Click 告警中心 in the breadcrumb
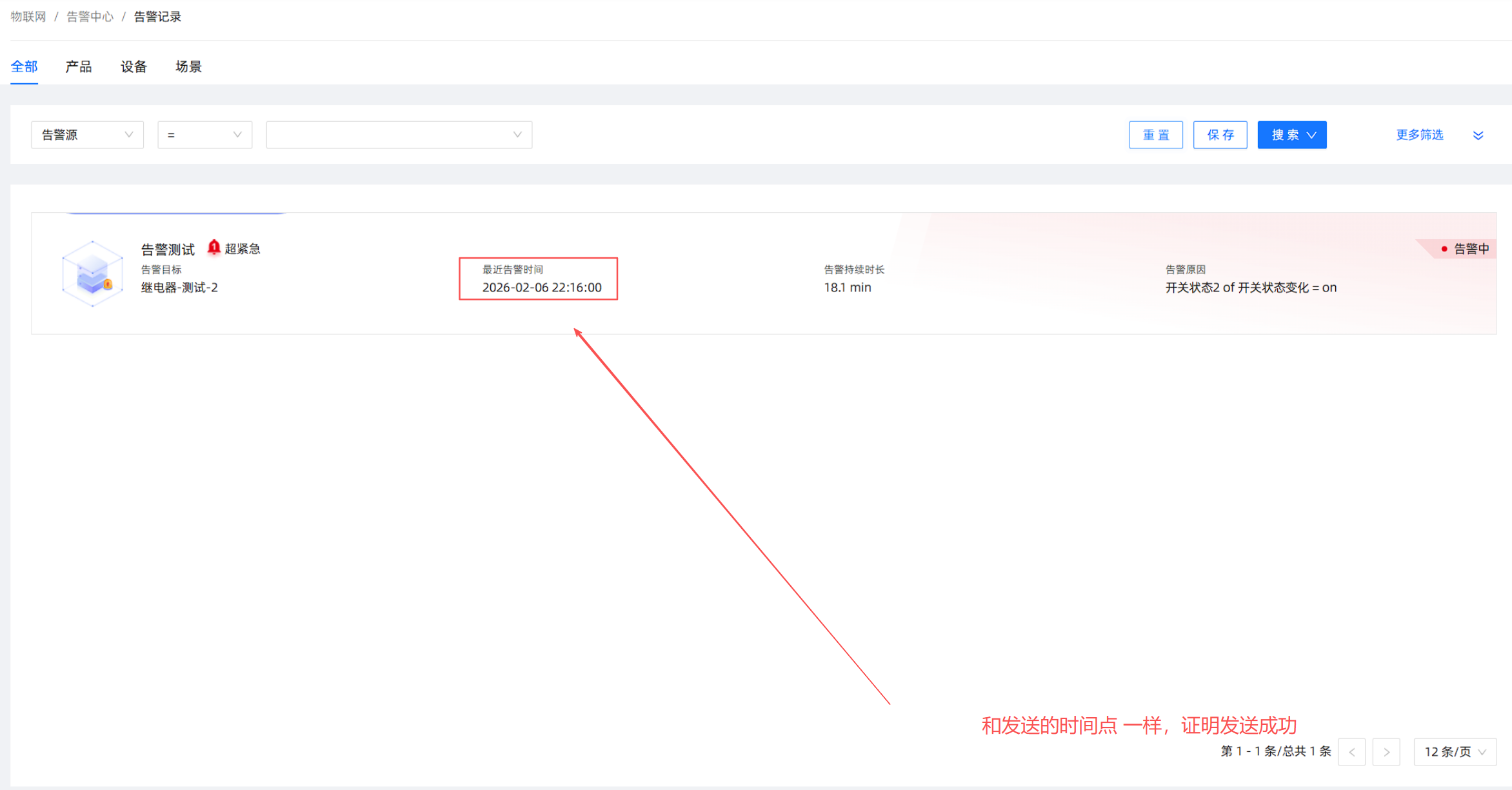The width and height of the screenshot is (1512, 790). 90,17
